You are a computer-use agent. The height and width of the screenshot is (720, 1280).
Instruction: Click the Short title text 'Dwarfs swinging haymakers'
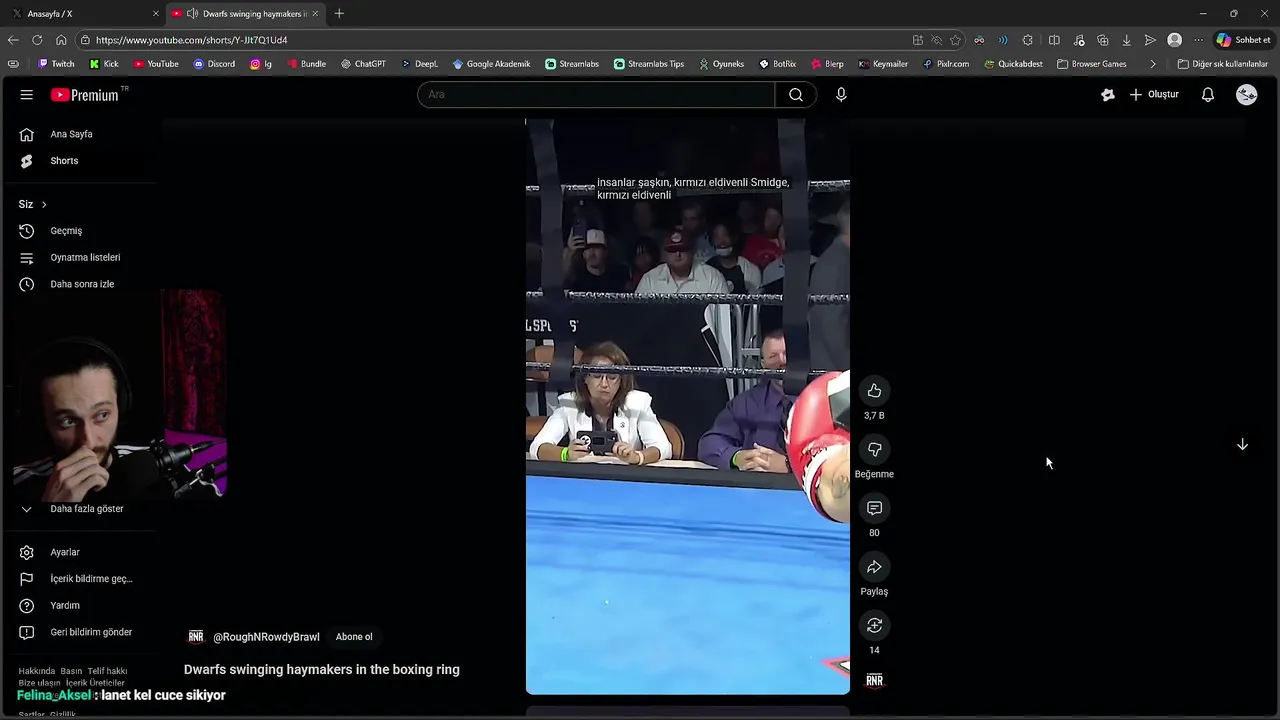pos(322,670)
